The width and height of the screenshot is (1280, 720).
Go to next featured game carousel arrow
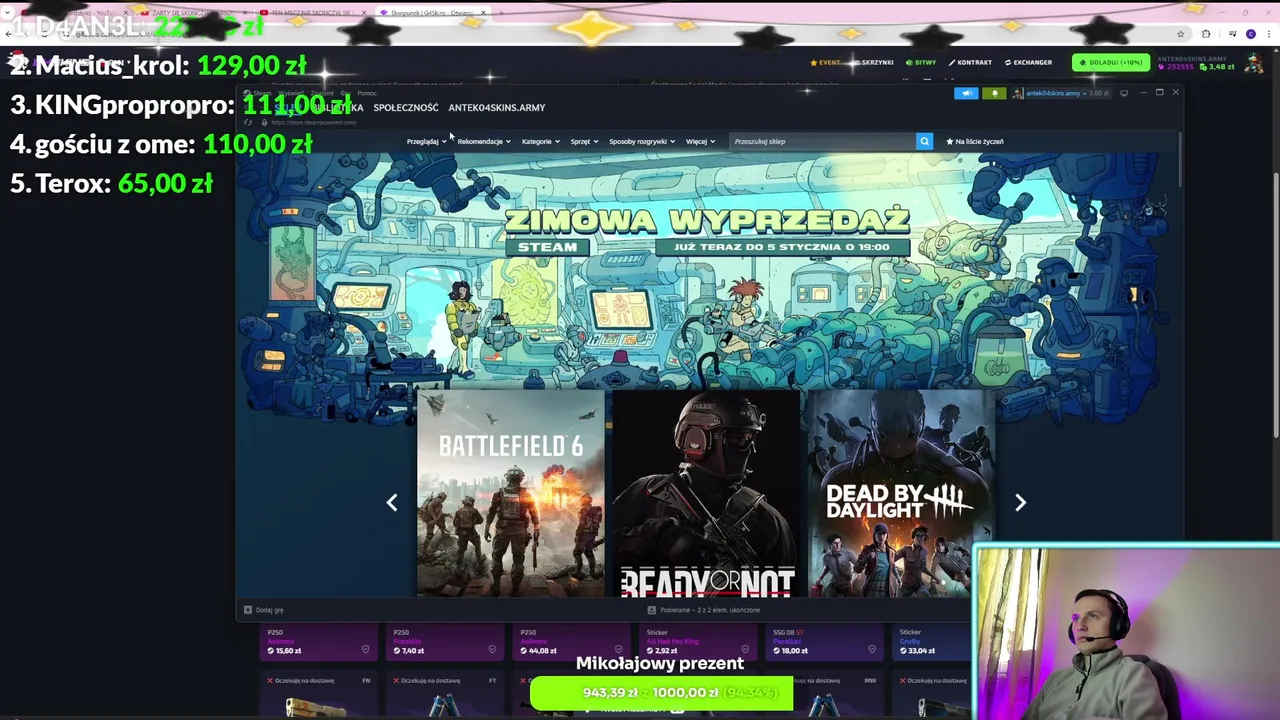(1020, 503)
